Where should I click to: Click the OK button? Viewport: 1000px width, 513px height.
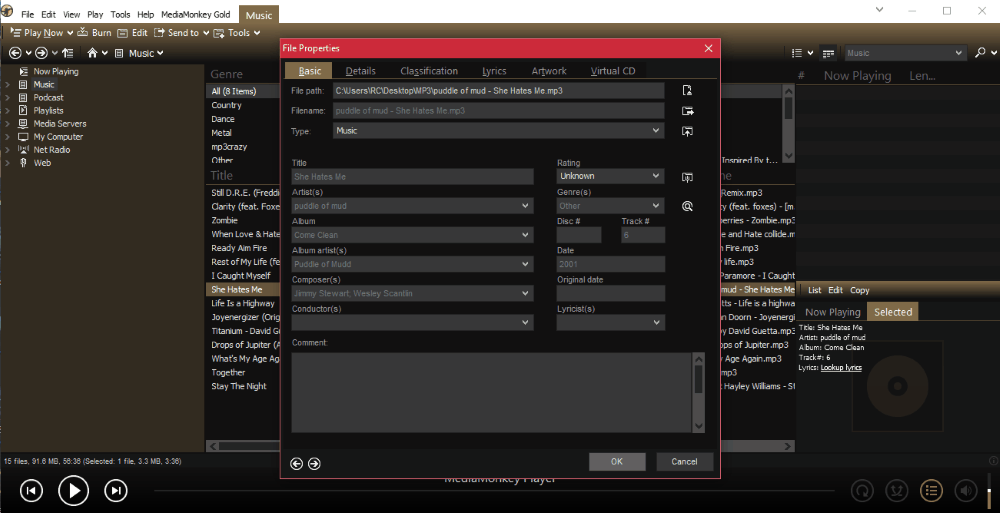tap(617, 461)
